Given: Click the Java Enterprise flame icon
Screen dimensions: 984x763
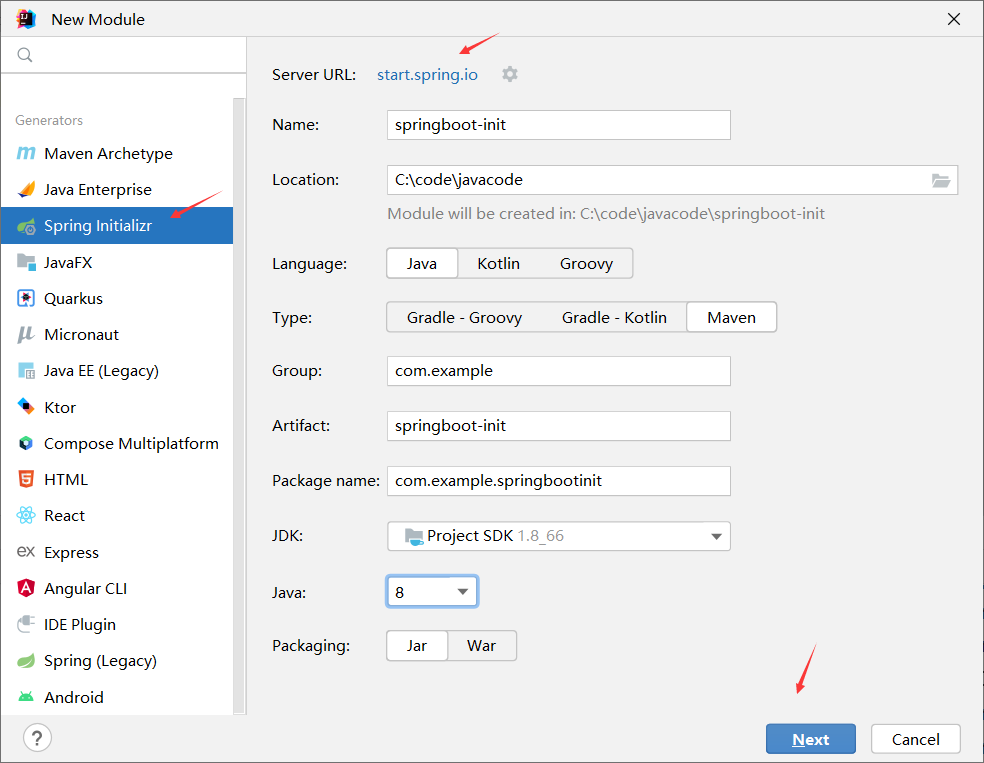Looking at the screenshot, I should tap(26, 189).
